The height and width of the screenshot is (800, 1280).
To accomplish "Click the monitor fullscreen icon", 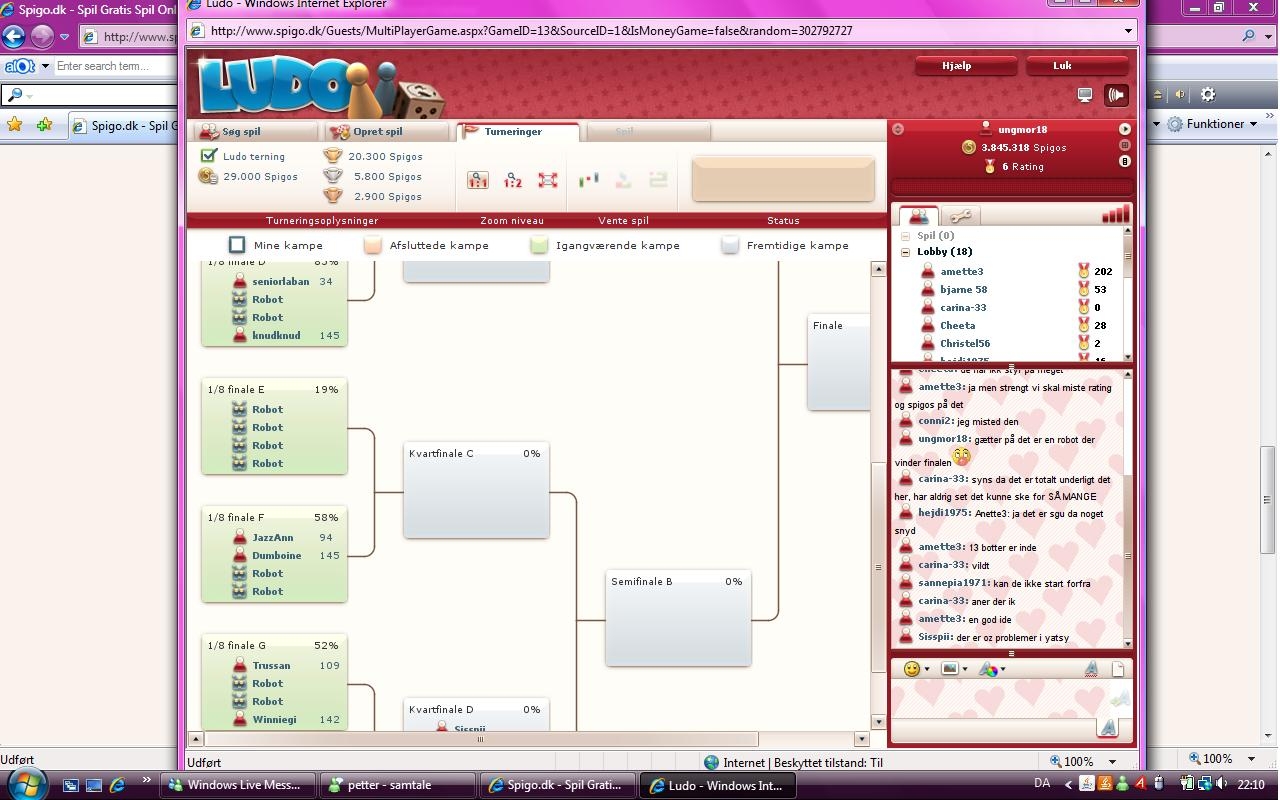I will click(x=1085, y=95).
